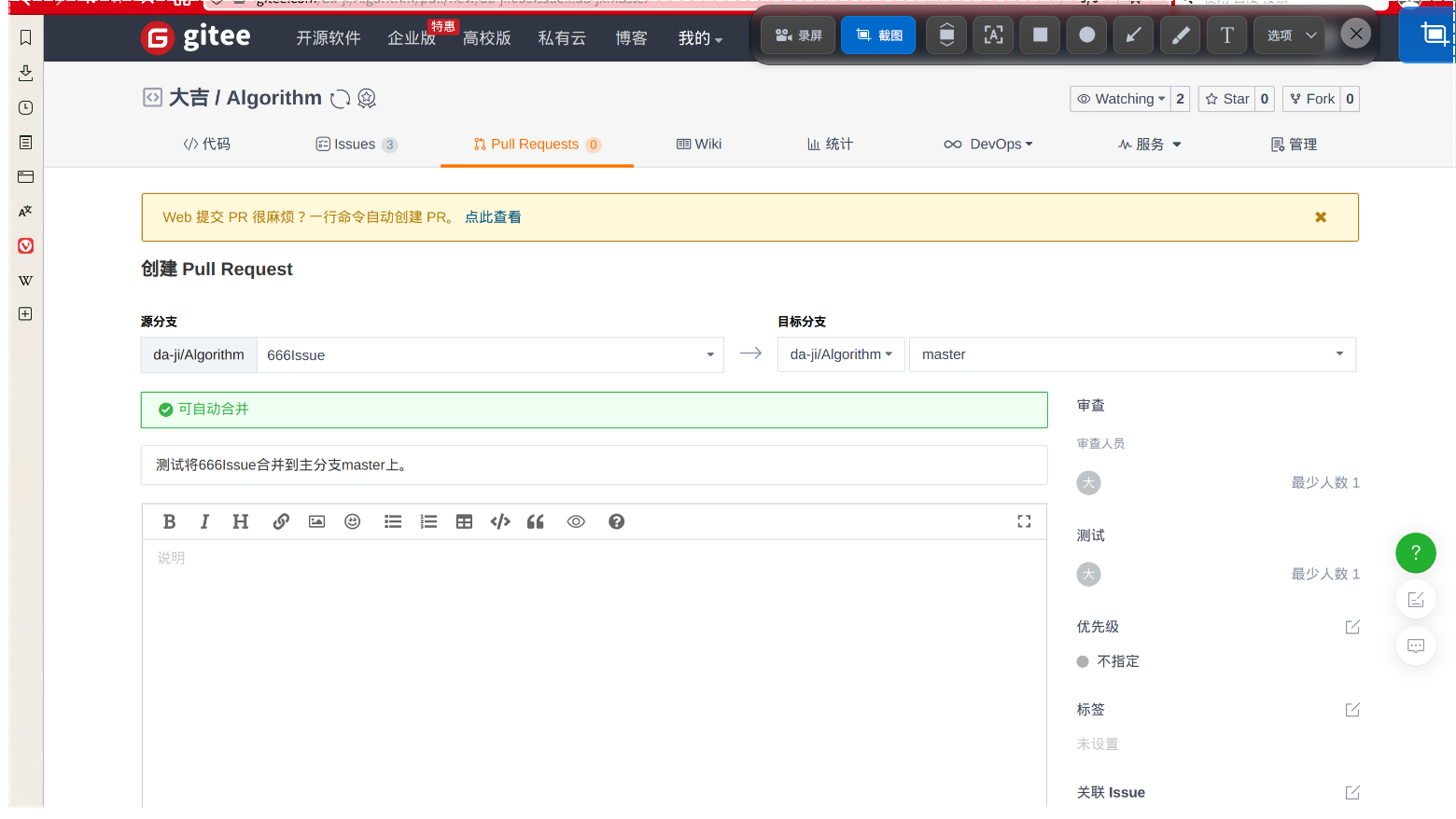Click the green help question button

(x=1416, y=553)
